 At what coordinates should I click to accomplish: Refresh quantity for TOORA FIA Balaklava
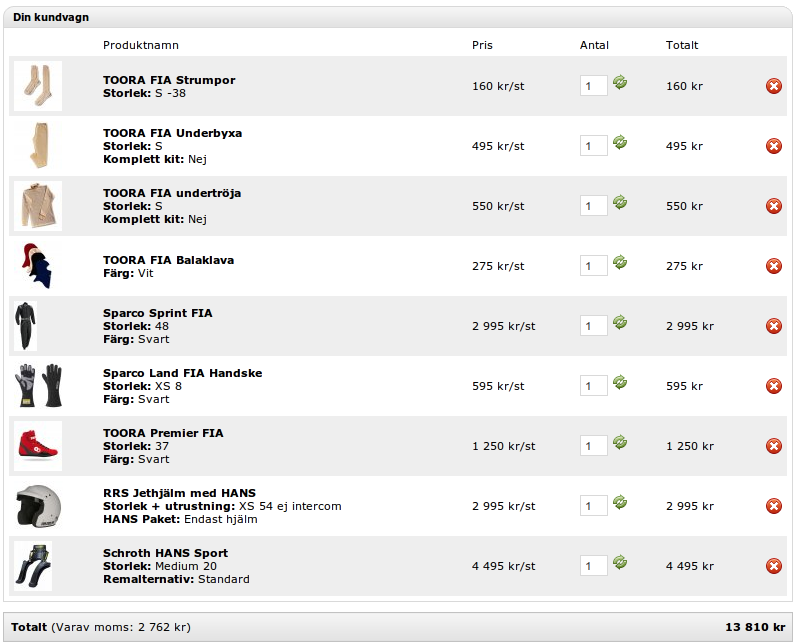pos(620,263)
